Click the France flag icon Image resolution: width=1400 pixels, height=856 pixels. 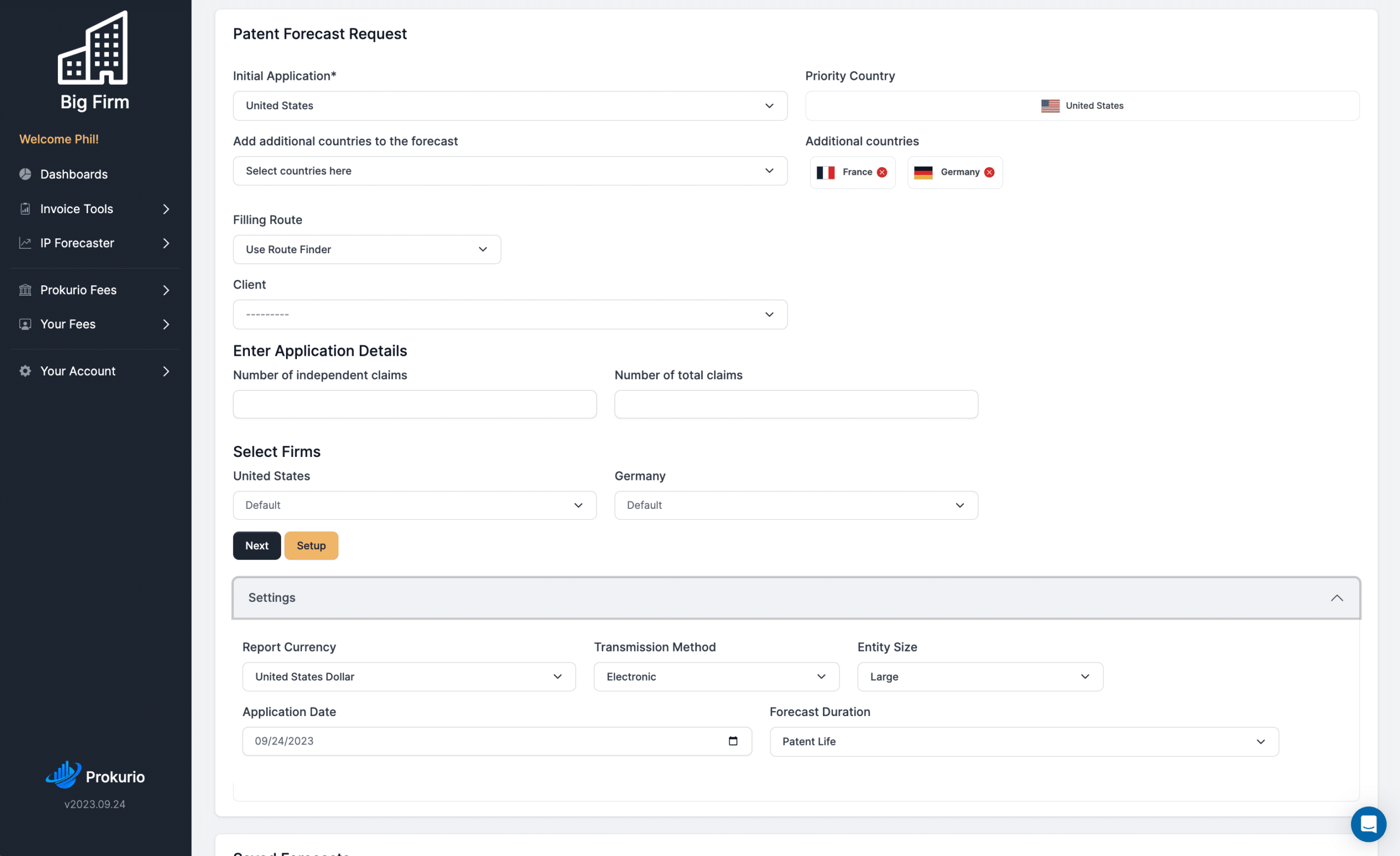click(x=826, y=172)
